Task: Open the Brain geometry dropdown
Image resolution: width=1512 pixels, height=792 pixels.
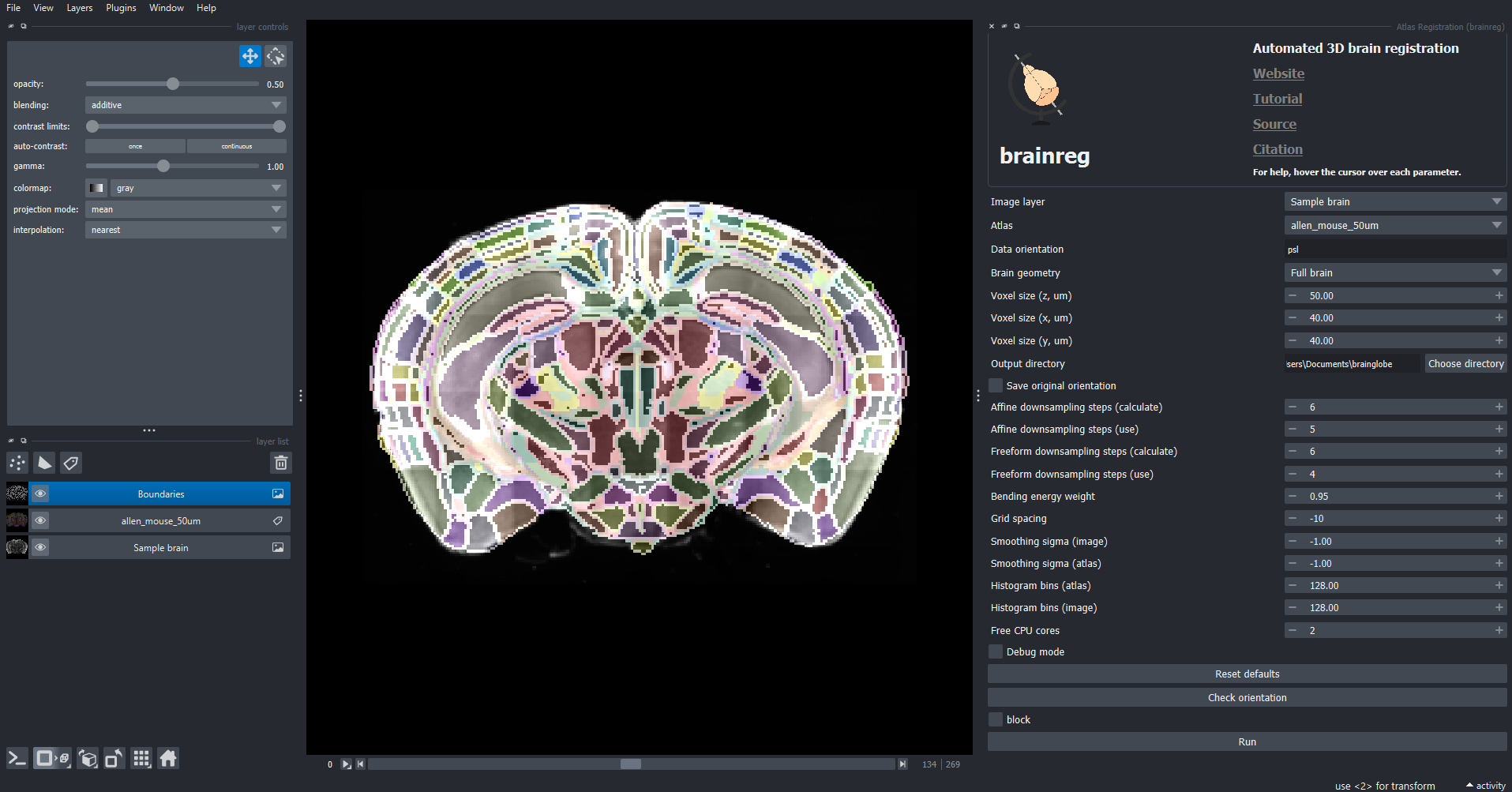Action: pyautogui.click(x=1395, y=272)
